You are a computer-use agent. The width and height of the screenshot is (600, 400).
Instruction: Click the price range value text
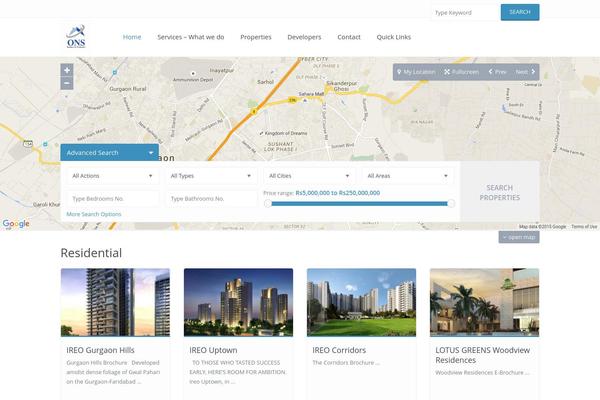pyautogui.click(x=338, y=193)
